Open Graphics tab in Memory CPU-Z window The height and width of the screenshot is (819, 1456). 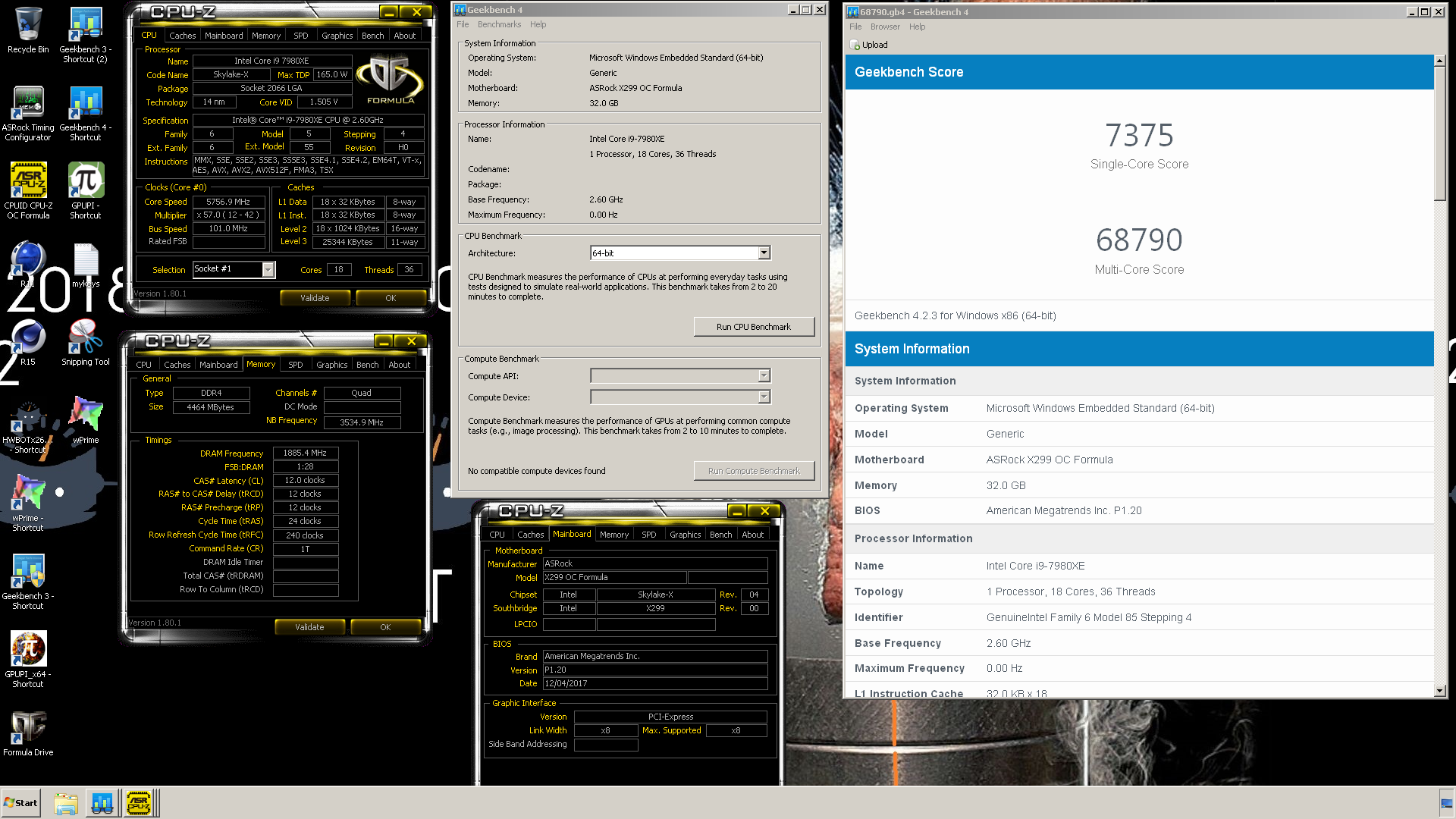click(332, 365)
